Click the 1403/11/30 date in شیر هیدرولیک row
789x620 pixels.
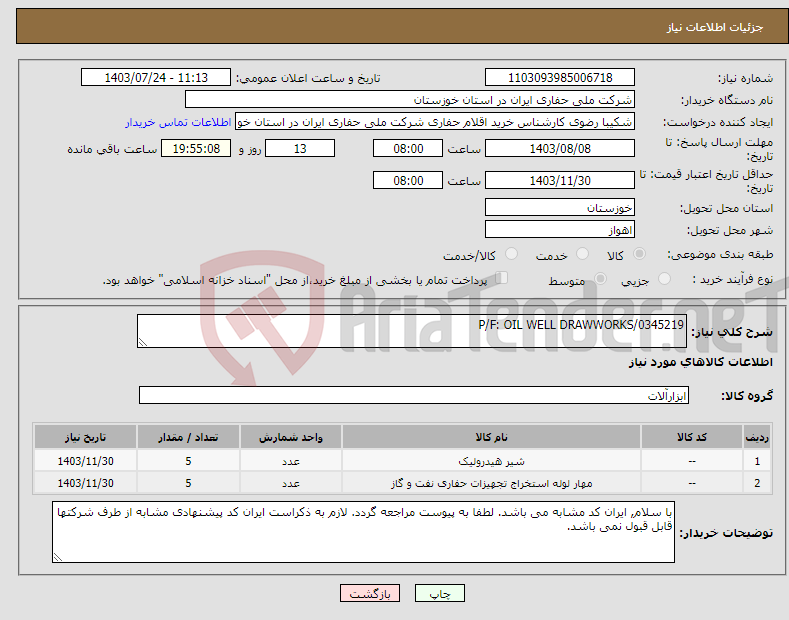86,460
